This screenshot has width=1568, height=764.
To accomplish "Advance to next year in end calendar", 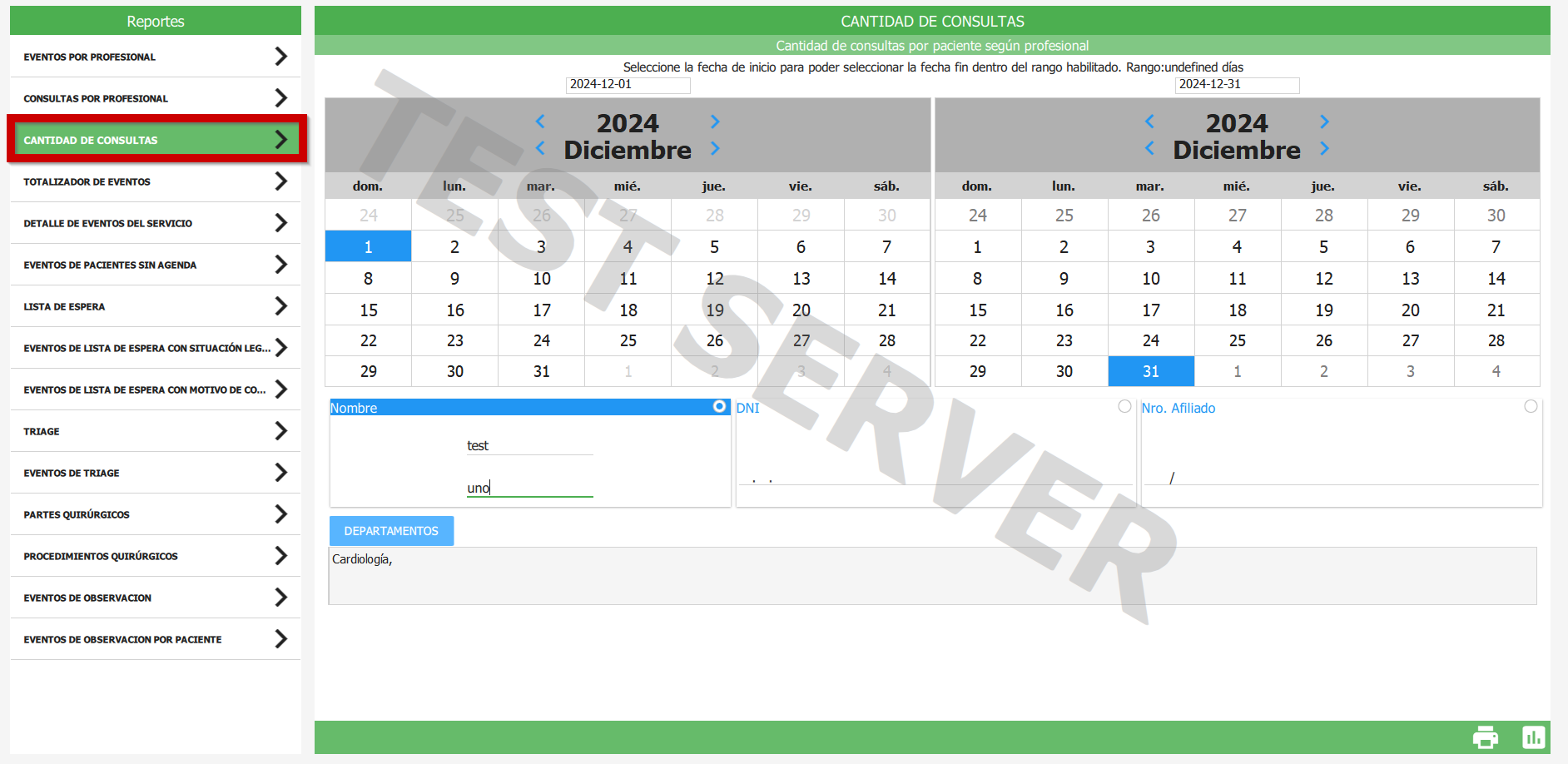I will [1324, 122].
